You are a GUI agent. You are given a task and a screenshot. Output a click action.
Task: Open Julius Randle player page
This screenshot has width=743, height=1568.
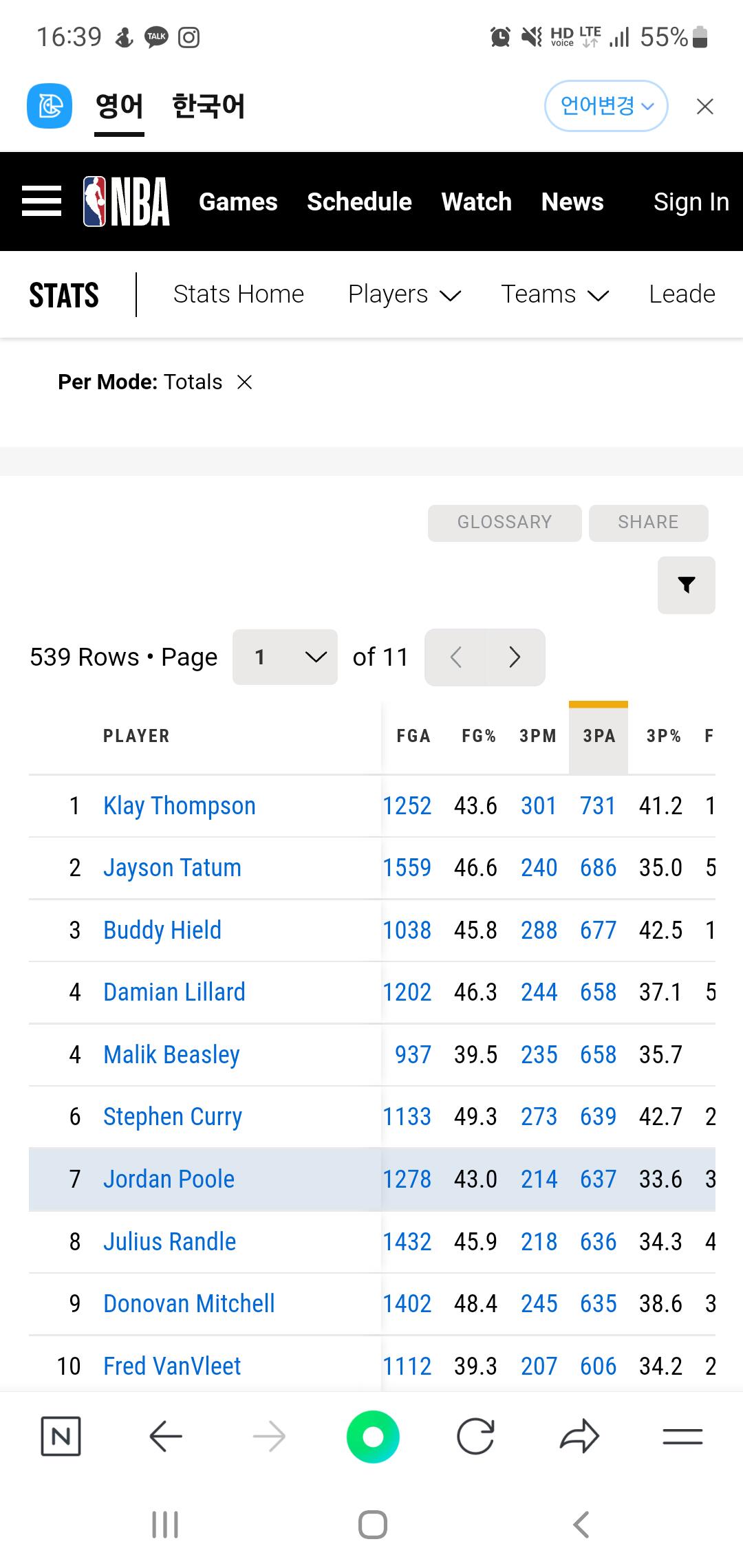pos(169,1242)
